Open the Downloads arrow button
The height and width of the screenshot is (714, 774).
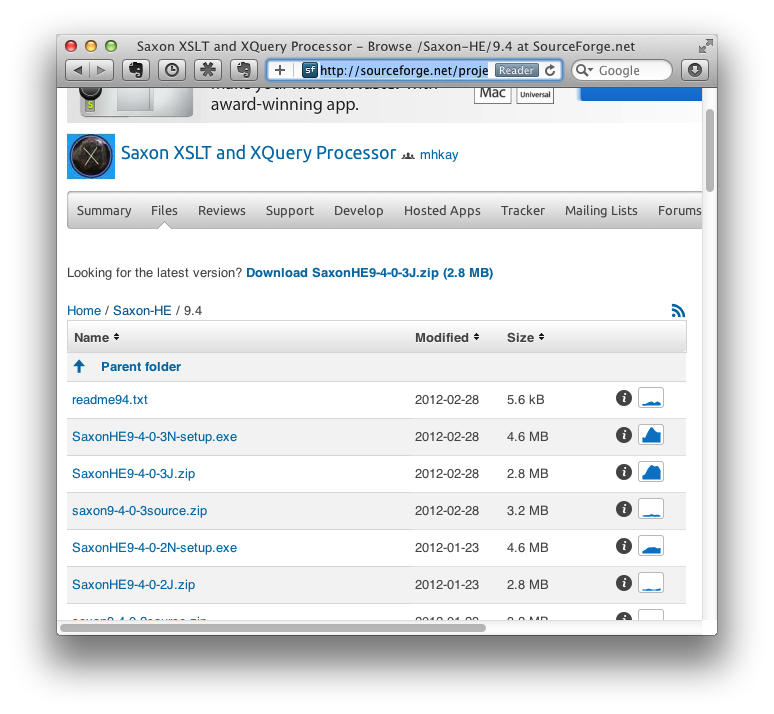tap(695, 70)
